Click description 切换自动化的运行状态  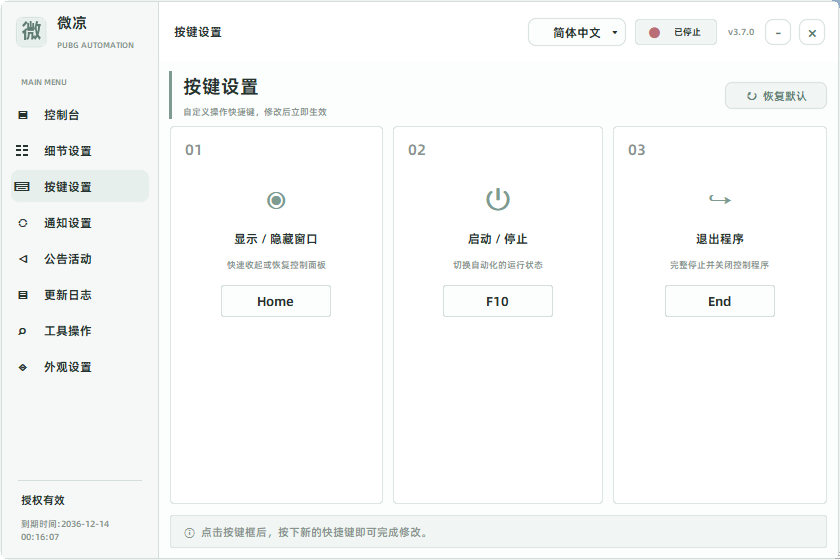(498, 265)
